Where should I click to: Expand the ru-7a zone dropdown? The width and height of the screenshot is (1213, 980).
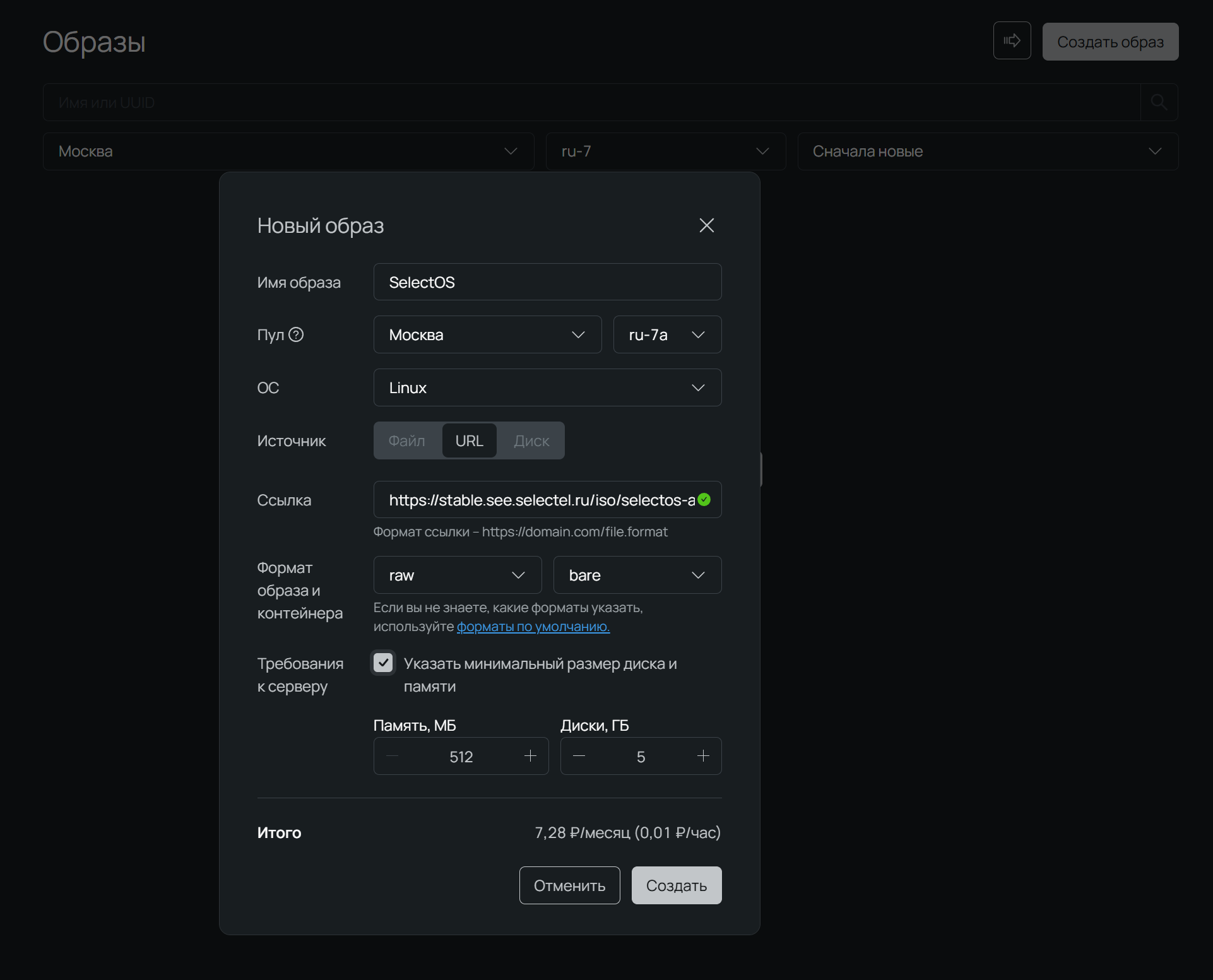point(667,334)
